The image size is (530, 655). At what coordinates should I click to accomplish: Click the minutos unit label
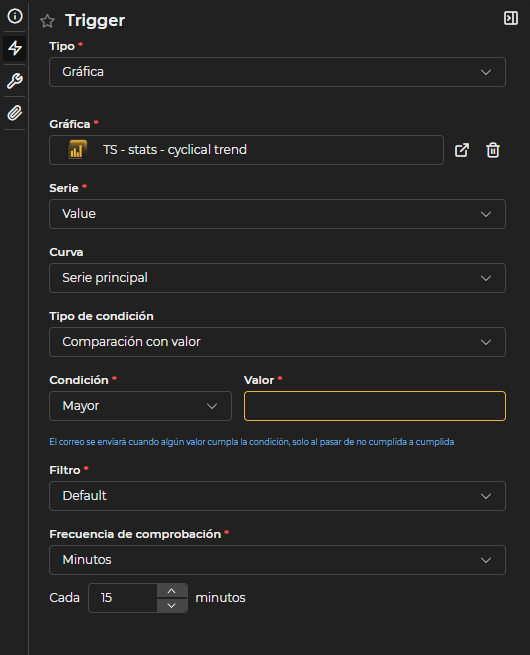tap(220, 598)
